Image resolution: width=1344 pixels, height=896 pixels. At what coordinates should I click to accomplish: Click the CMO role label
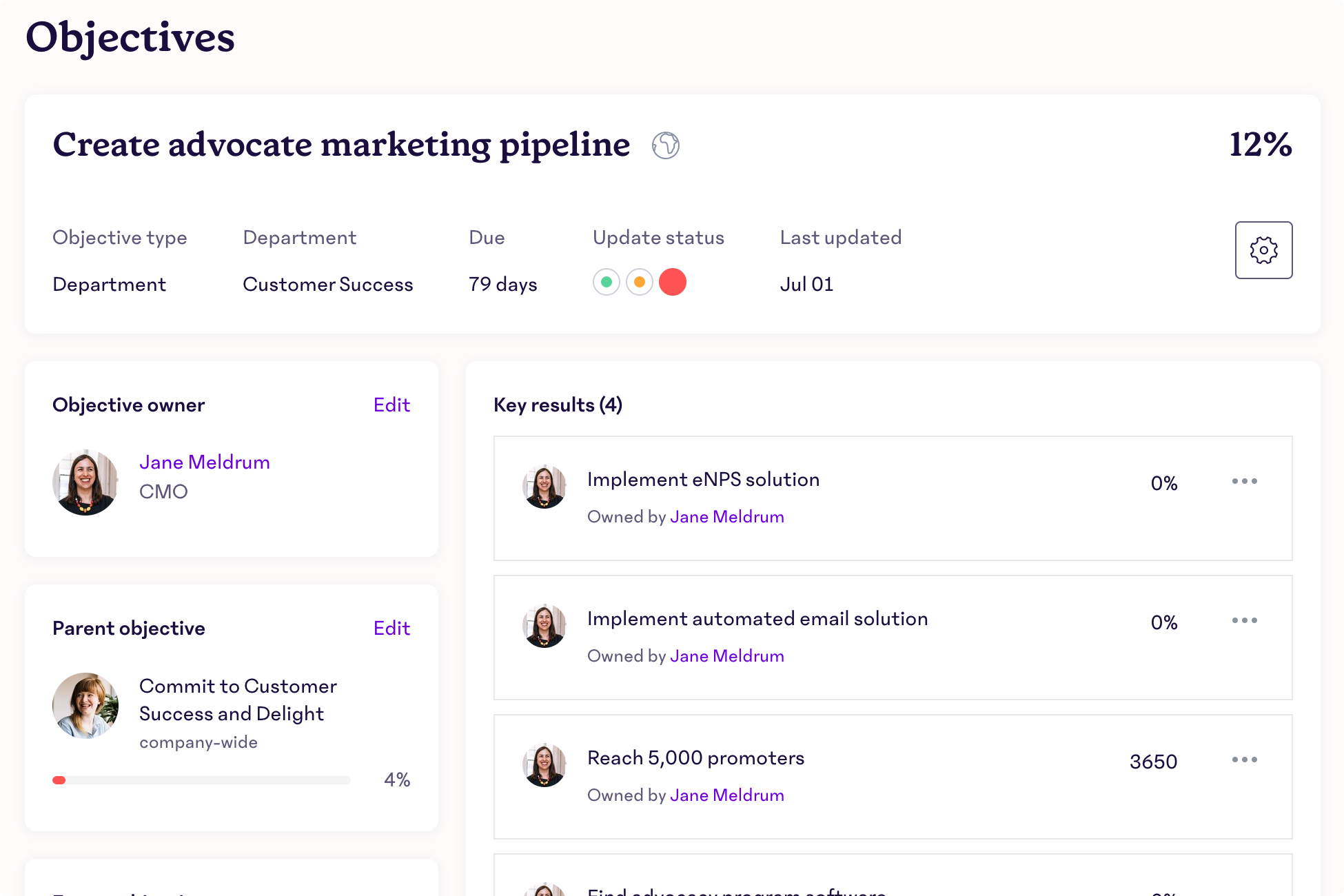click(x=163, y=491)
